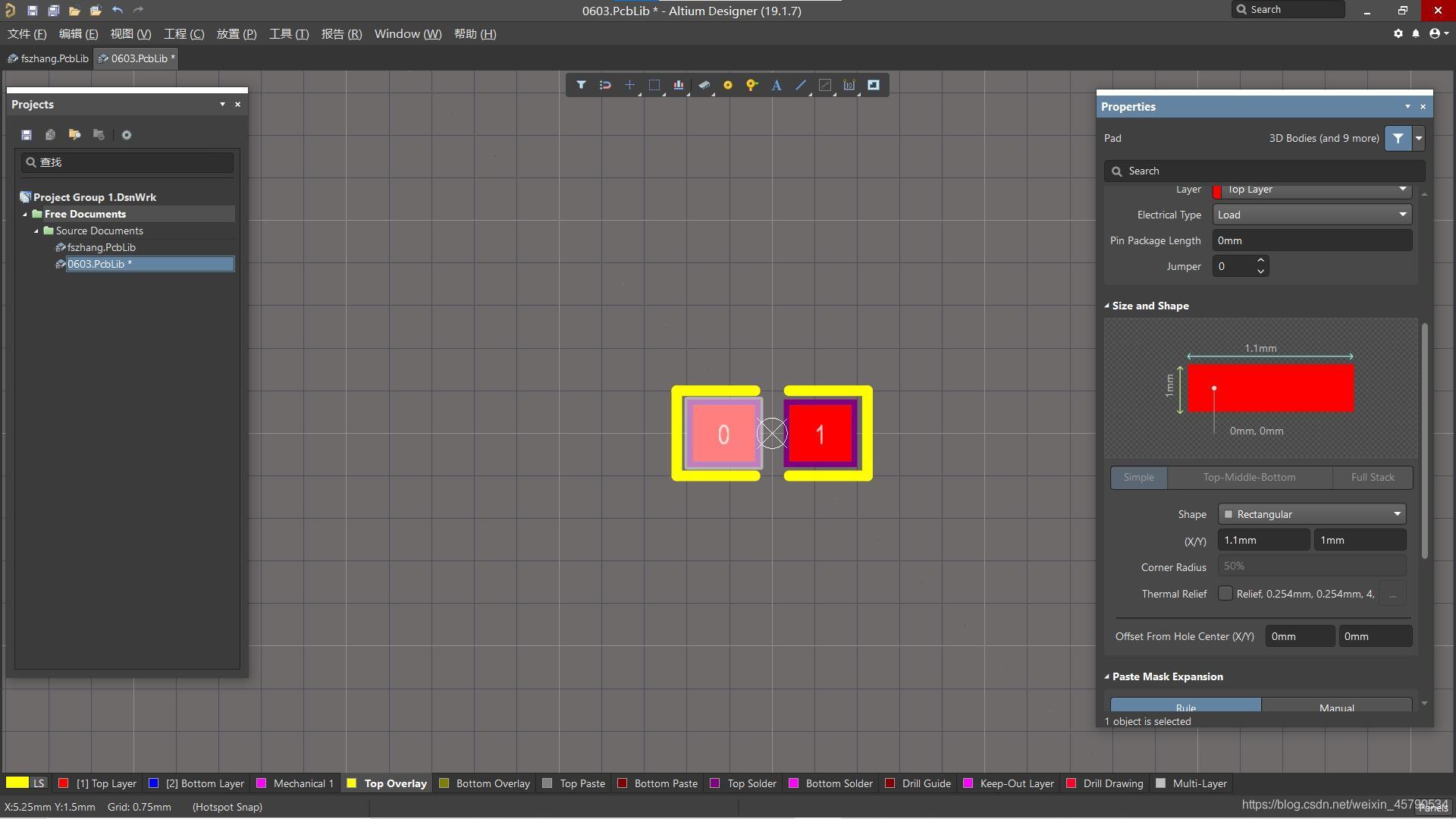
Task: Set Paste Mask Expansion to Rule
Action: 1186,705
